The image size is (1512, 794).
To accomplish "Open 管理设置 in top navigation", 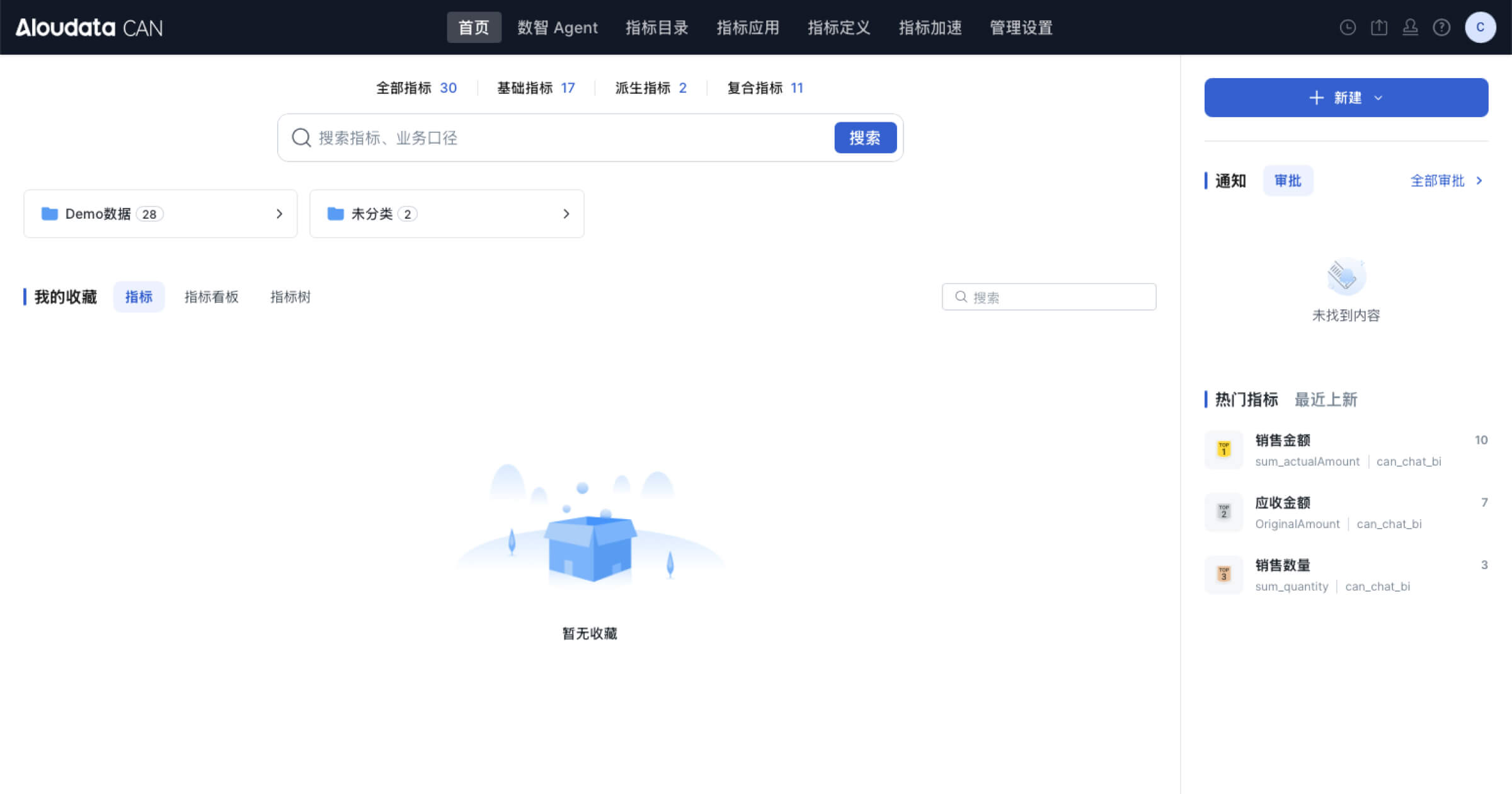I will (1021, 27).
